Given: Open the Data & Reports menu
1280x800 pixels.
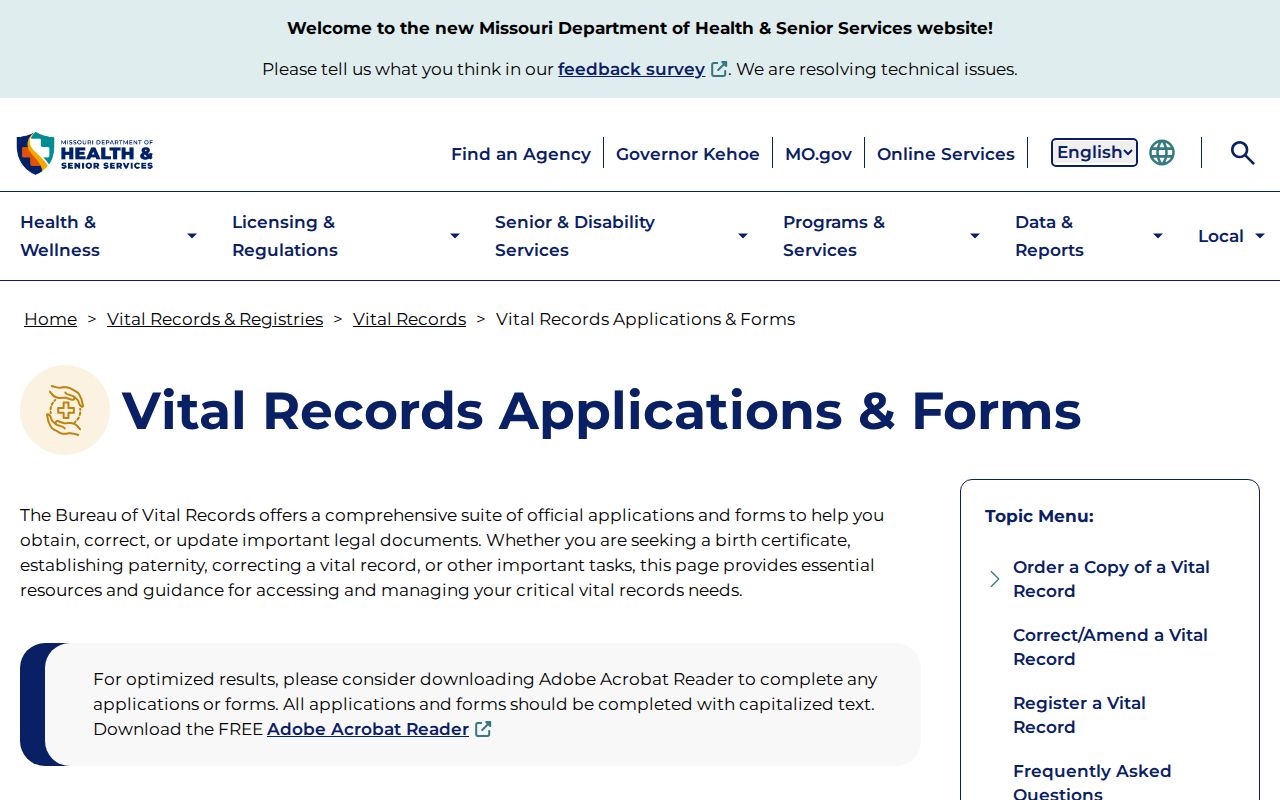Looking at the screenshot, I should point(1049,236).
